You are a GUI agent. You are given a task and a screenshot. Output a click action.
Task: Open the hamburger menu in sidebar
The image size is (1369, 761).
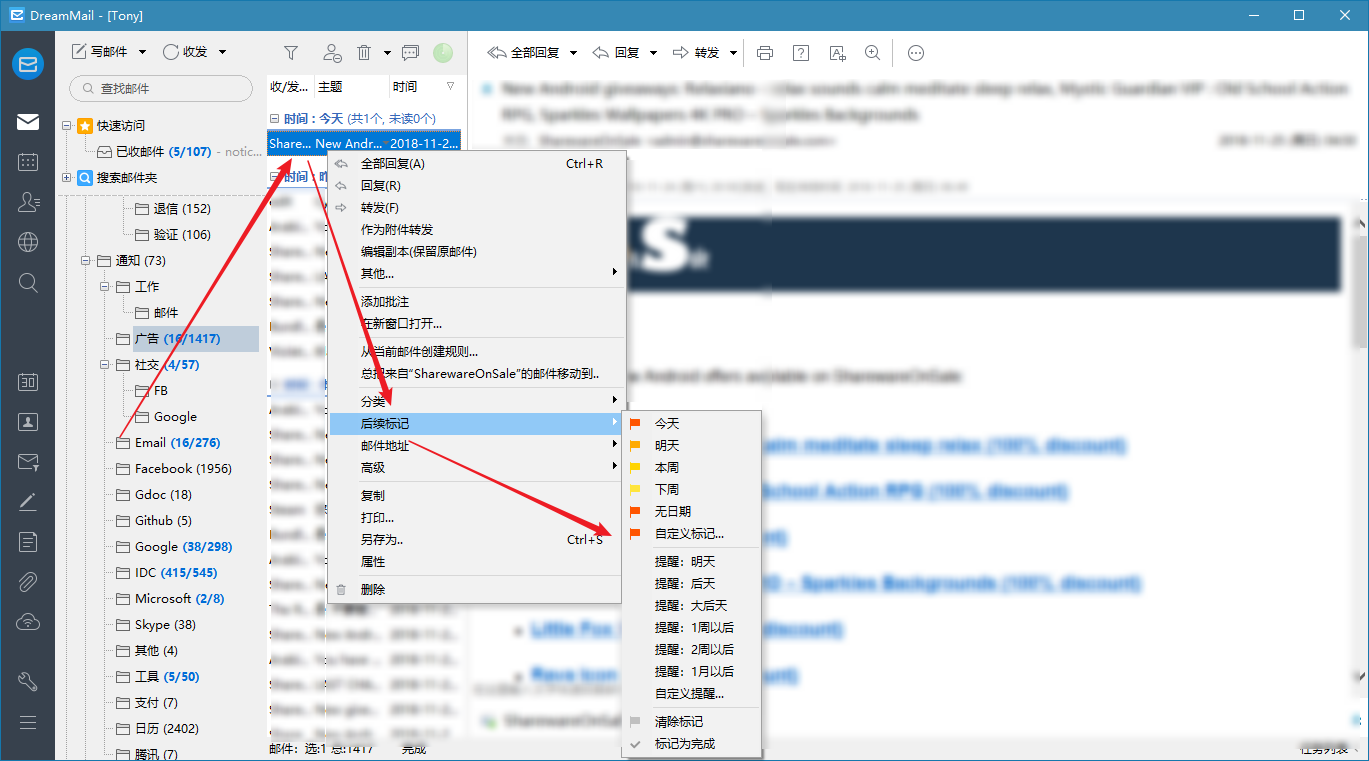click(27, 722)
